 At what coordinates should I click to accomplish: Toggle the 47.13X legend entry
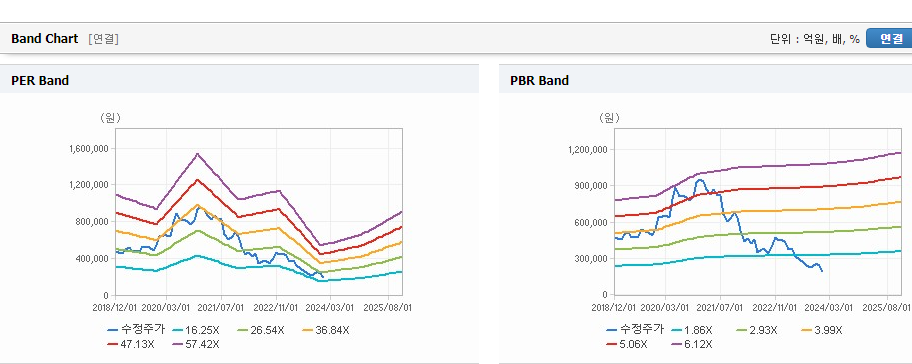pyautogui.click(x=131, y=344)
